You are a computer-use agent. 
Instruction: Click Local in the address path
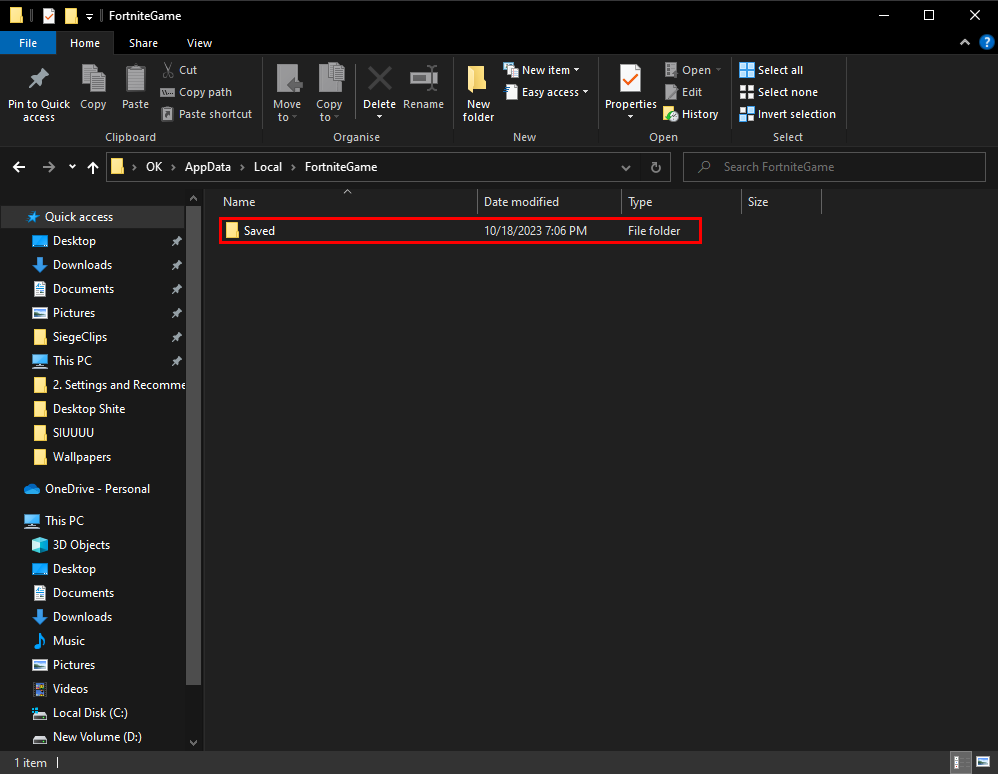tap(267, 167)
